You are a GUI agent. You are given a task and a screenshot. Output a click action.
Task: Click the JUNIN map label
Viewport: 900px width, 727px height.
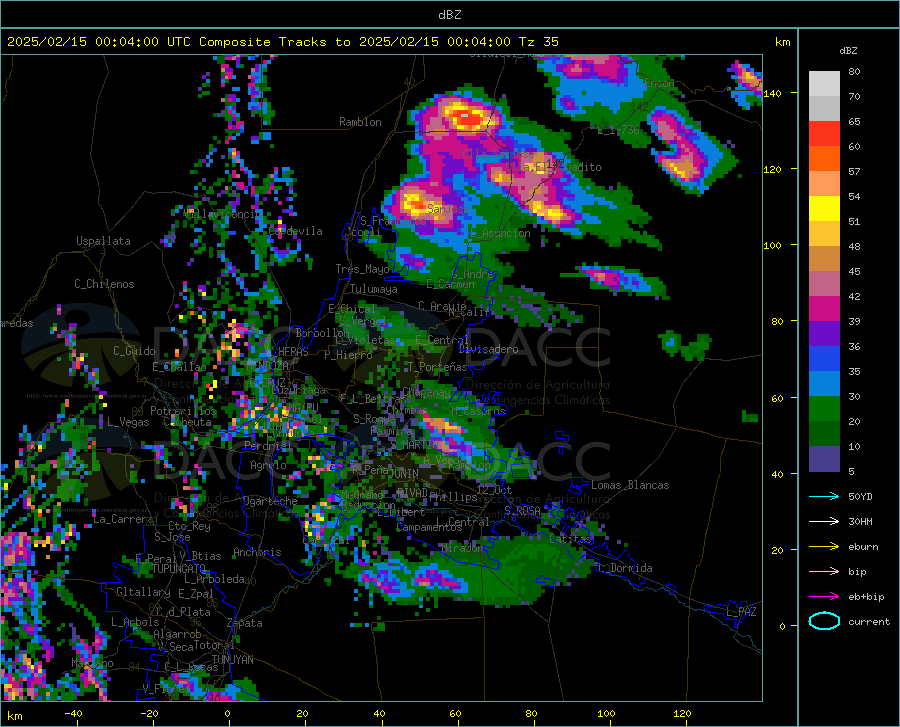tap(404, 474)
